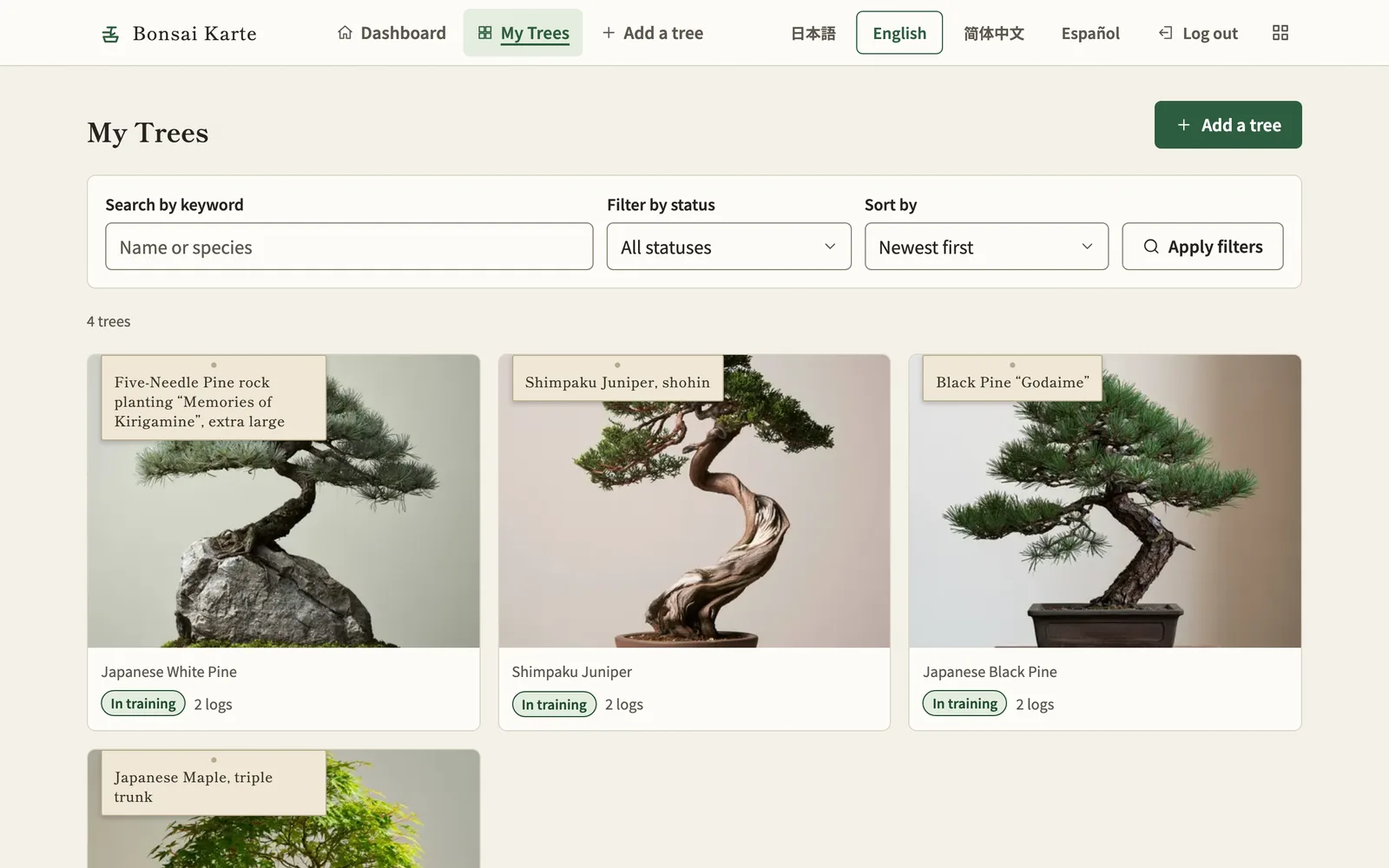Click 2 logs on Japanese White Pine card
1389x868 pixels.
click(213, 704)
